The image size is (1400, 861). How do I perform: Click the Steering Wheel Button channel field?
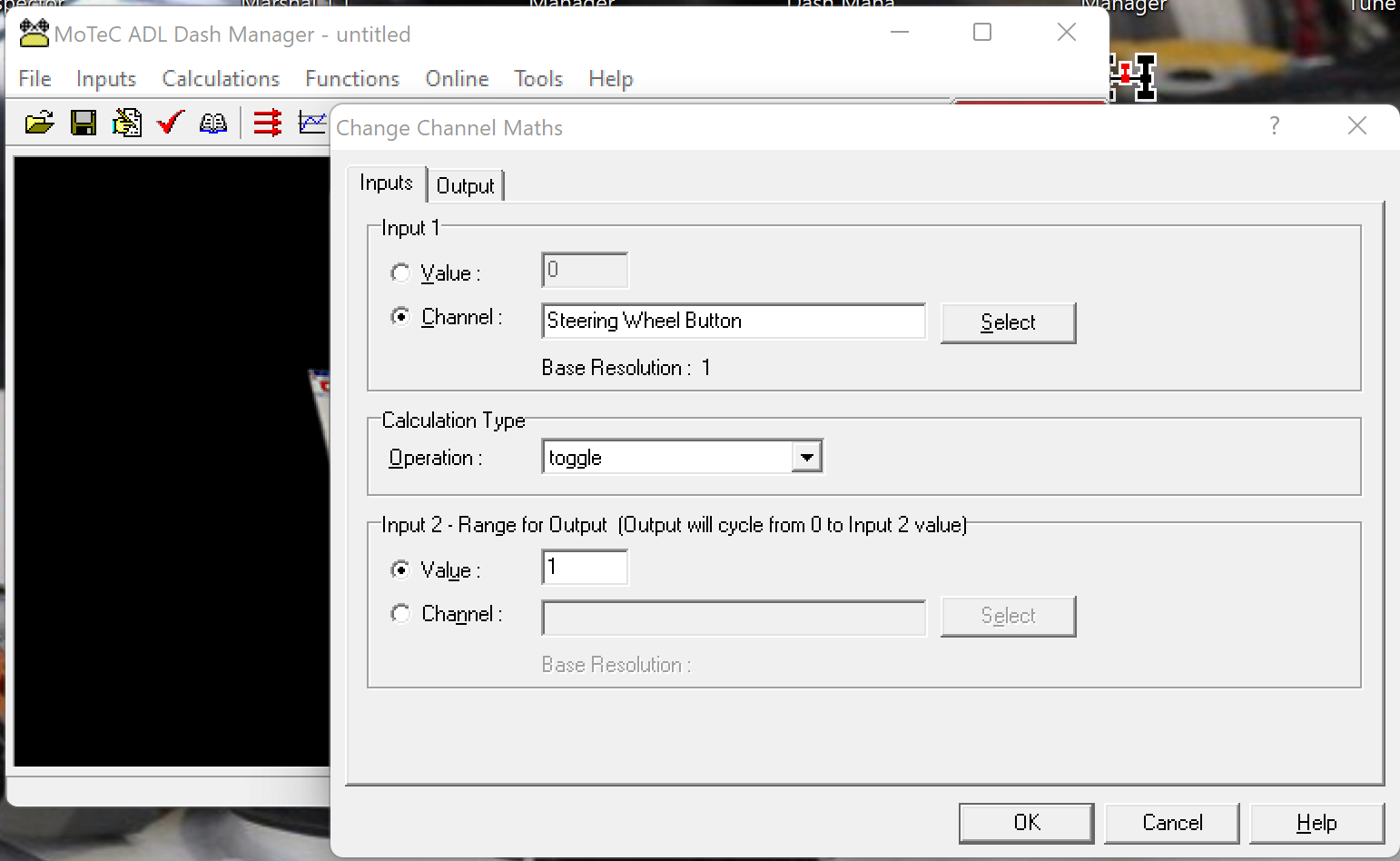pos(734,321)
